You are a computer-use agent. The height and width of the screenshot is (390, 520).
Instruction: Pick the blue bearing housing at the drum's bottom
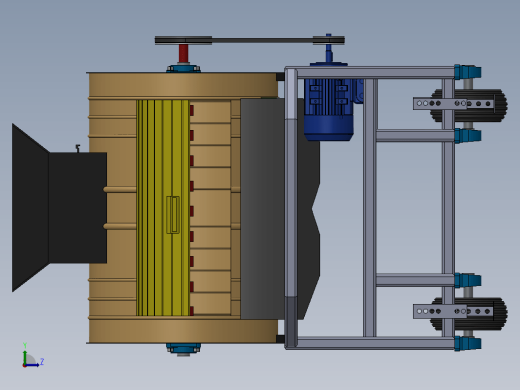pos(183,348)
